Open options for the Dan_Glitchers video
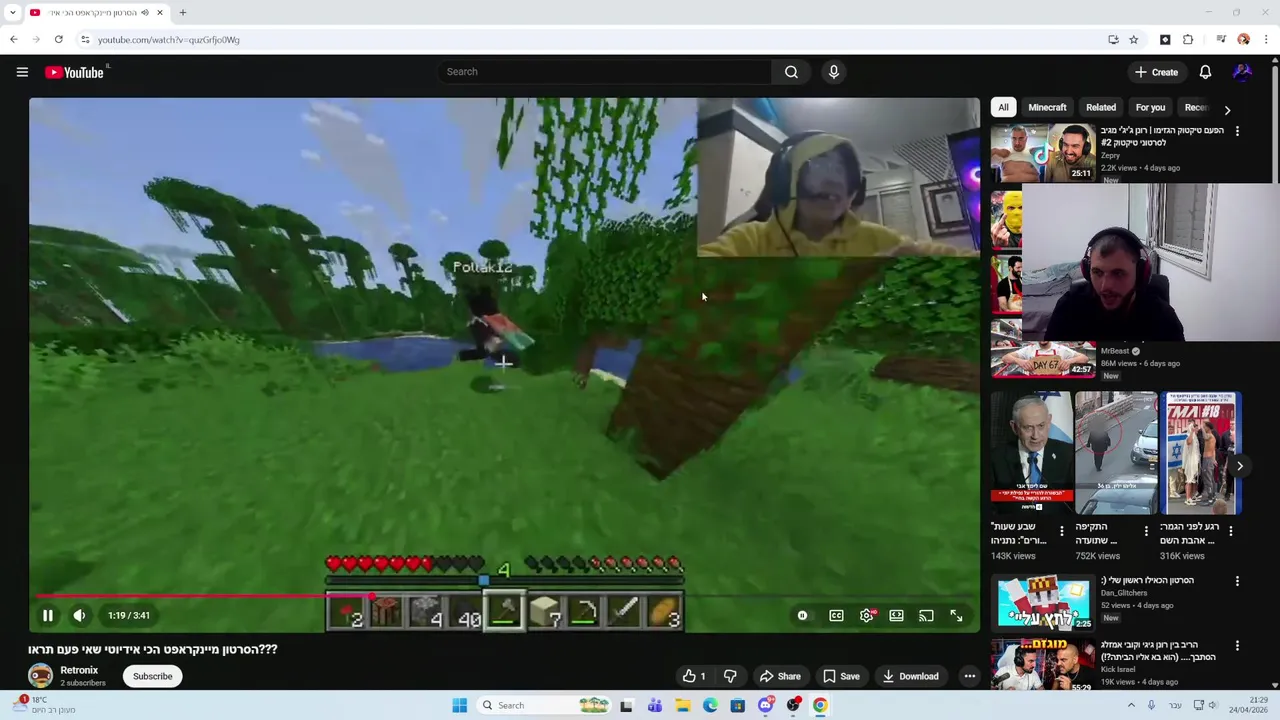Screen dimensions: 1280x720 (1237, 581)
